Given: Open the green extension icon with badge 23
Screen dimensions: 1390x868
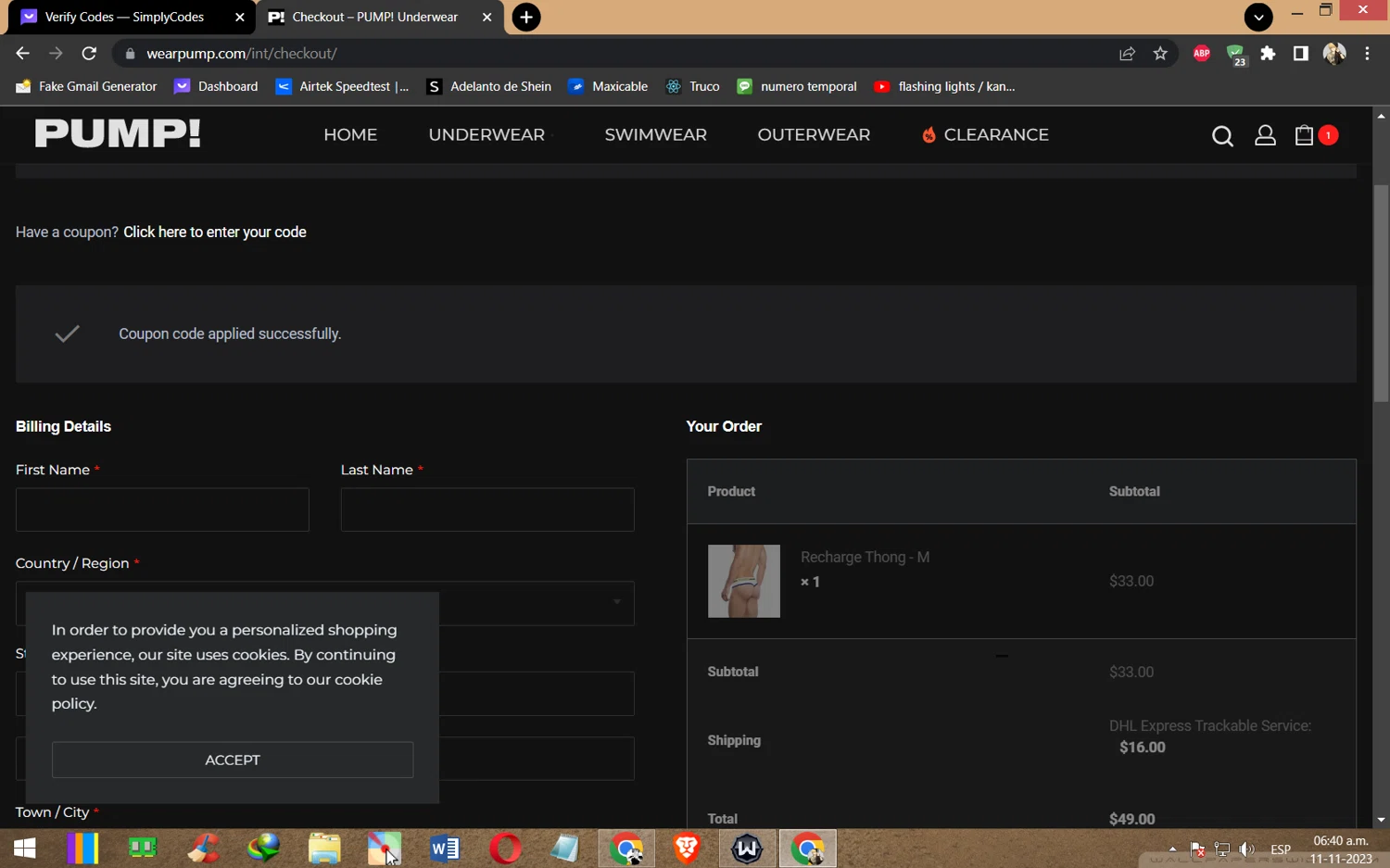Looking at the screenshot, I should [x=1235, y=56].
